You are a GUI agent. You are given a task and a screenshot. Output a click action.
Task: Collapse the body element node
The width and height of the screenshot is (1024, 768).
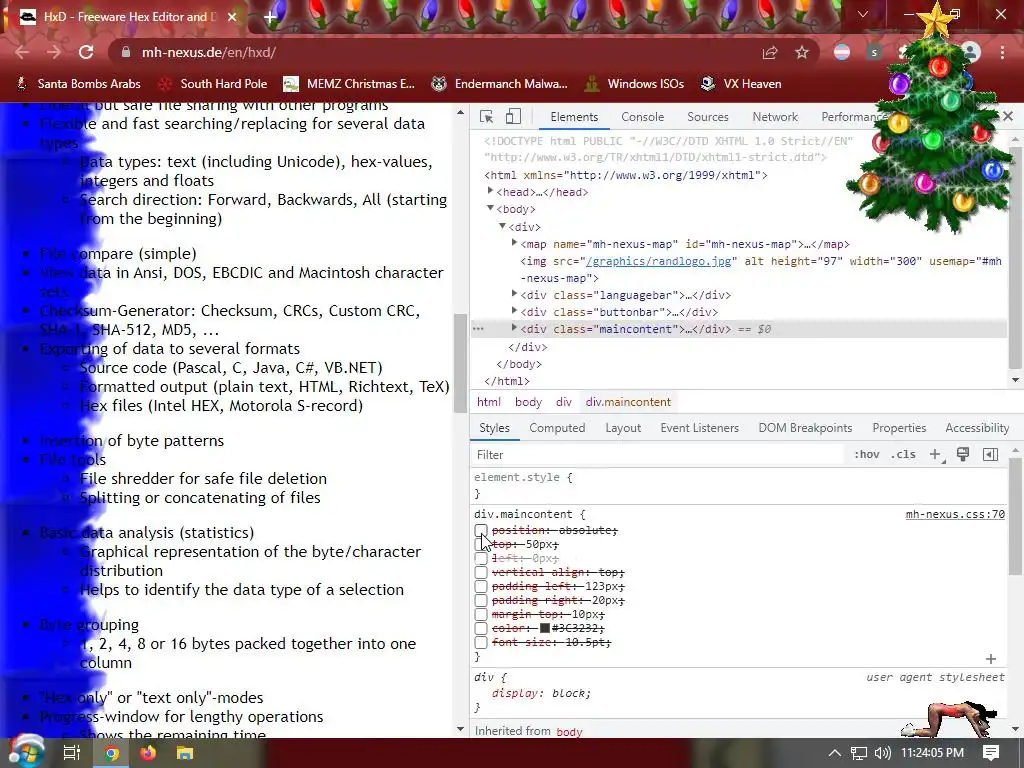[x=490, y=208]
